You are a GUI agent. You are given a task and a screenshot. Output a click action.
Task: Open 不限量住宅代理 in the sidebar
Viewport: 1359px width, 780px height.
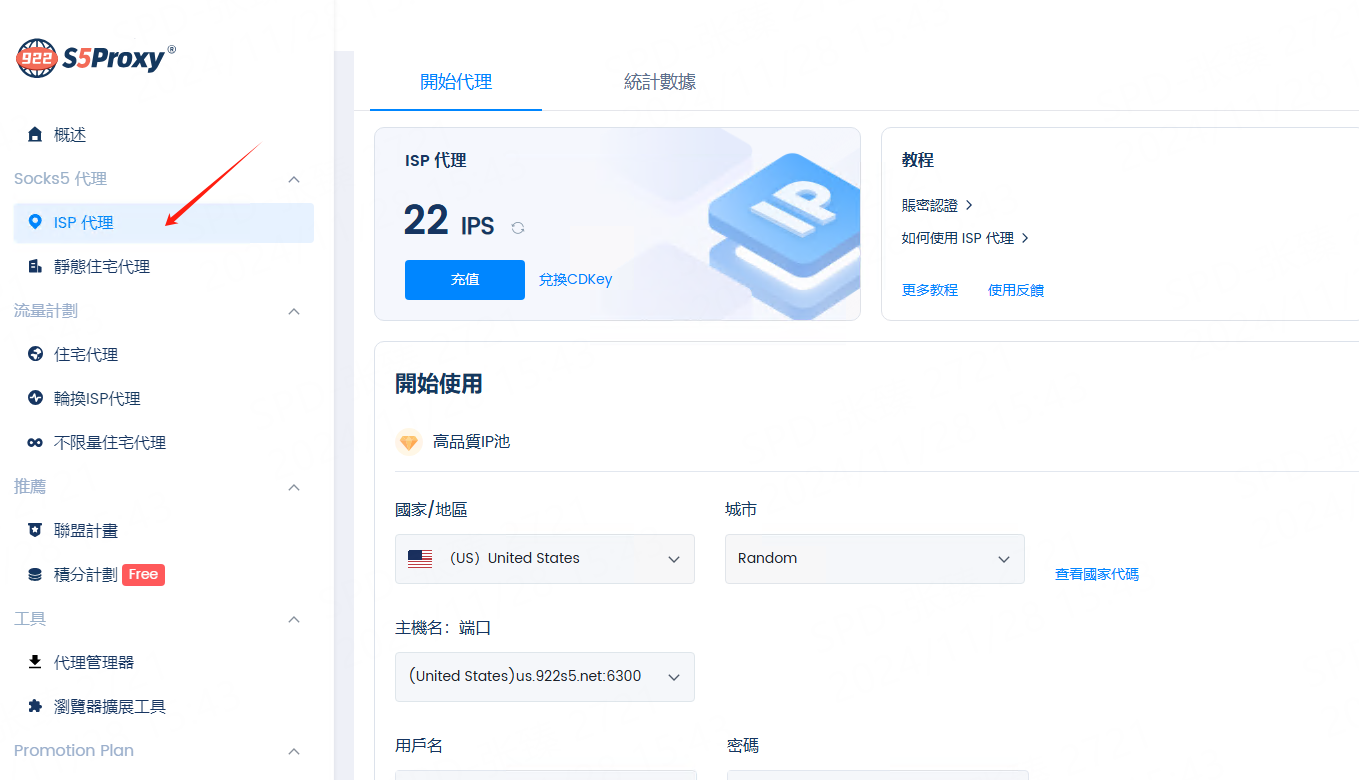click(164, 443)
